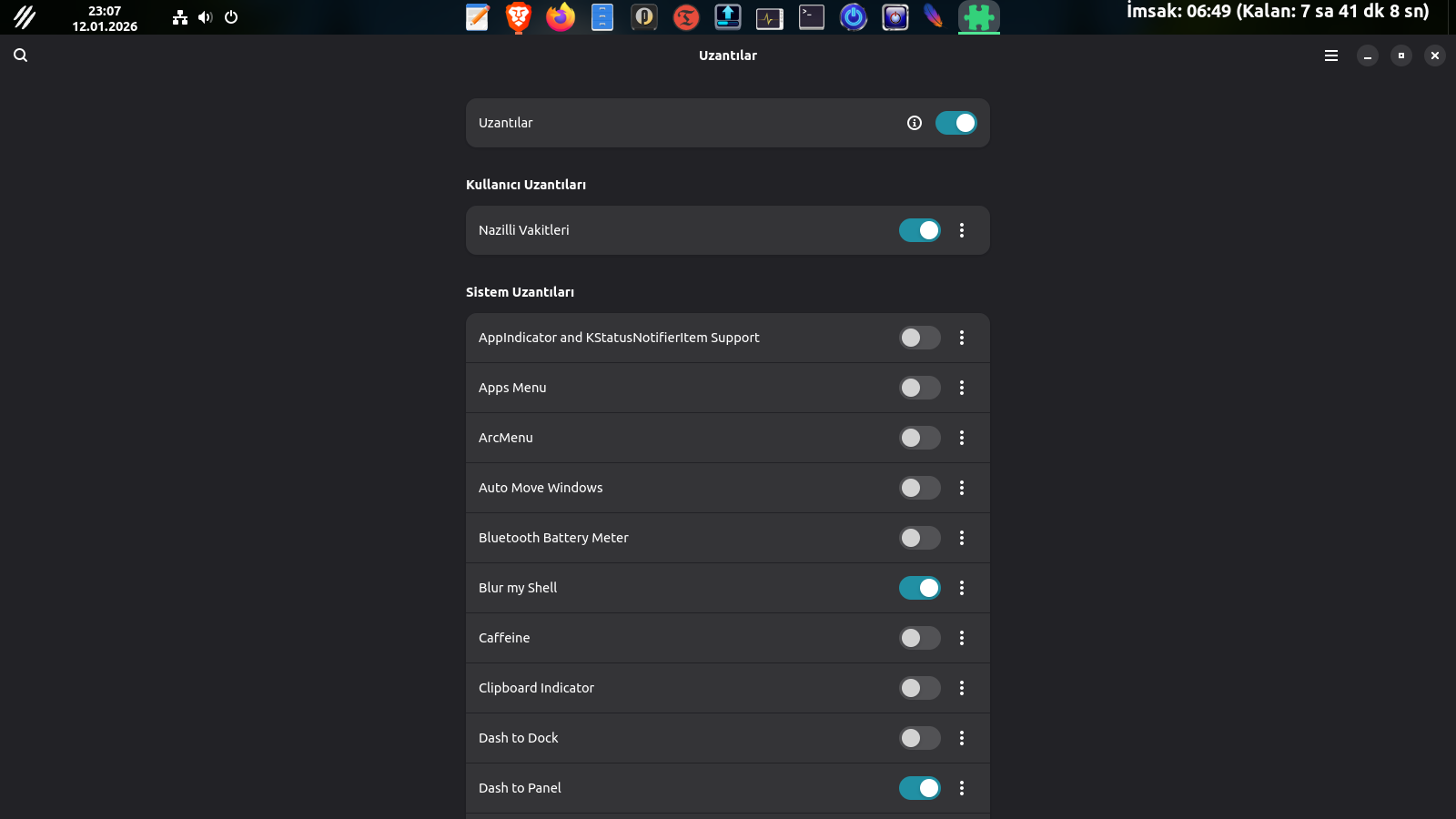Screen dimensions: 1456x819
Task: Launch the terminal from the panel
Action: click(812, 17)
